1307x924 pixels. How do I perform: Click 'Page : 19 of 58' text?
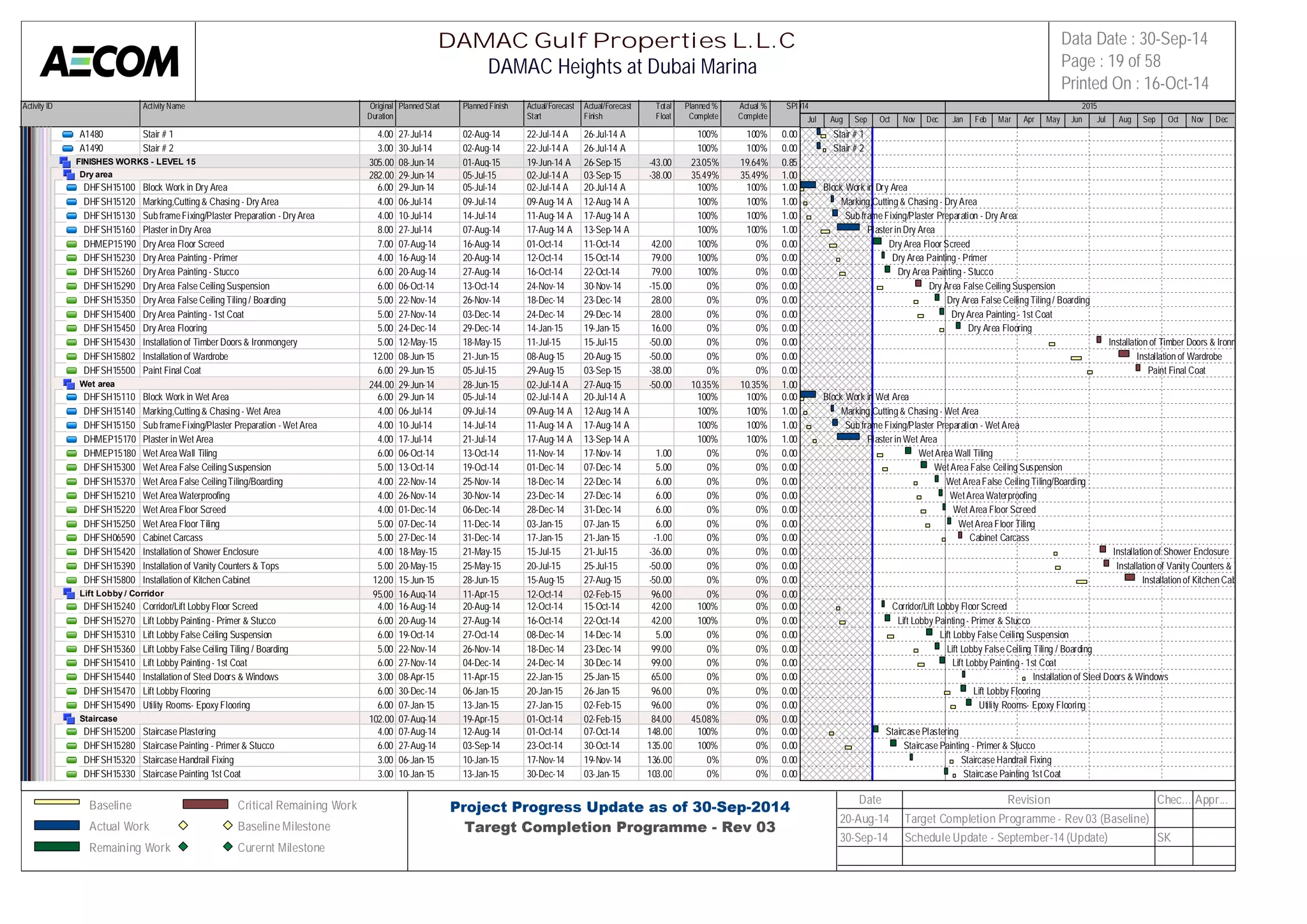[x=1110, y=61]
